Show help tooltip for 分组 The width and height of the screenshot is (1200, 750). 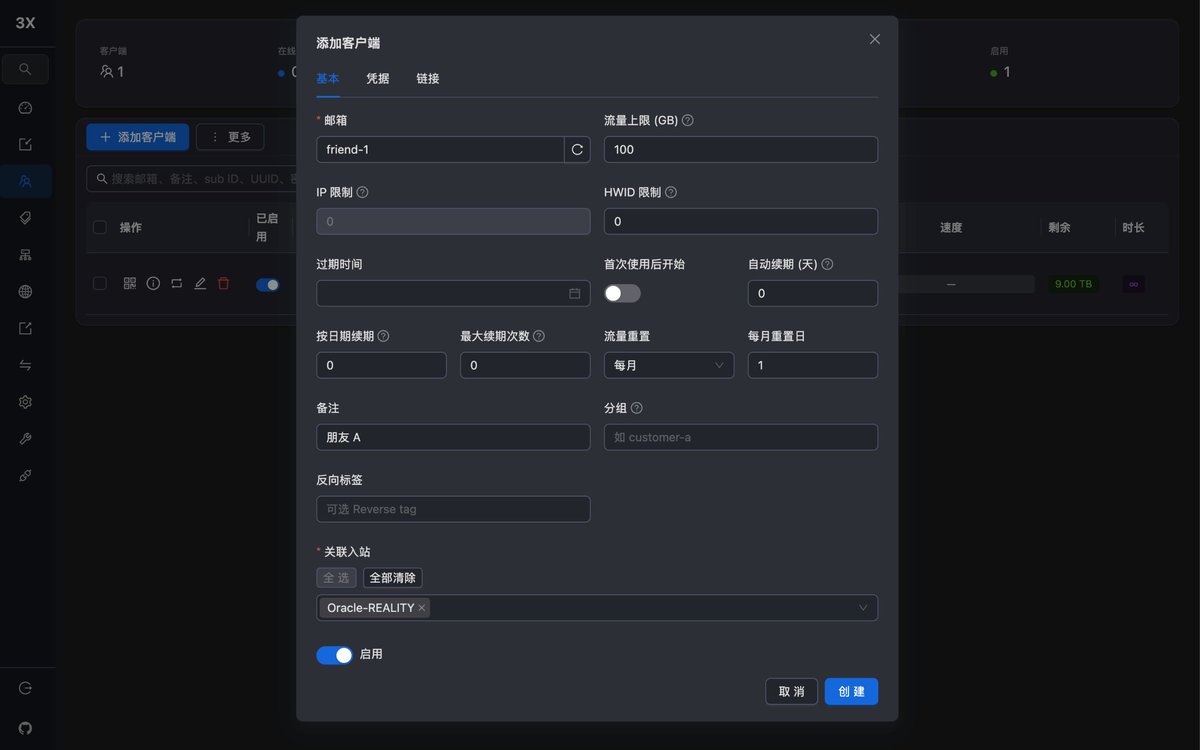[637, 408]
